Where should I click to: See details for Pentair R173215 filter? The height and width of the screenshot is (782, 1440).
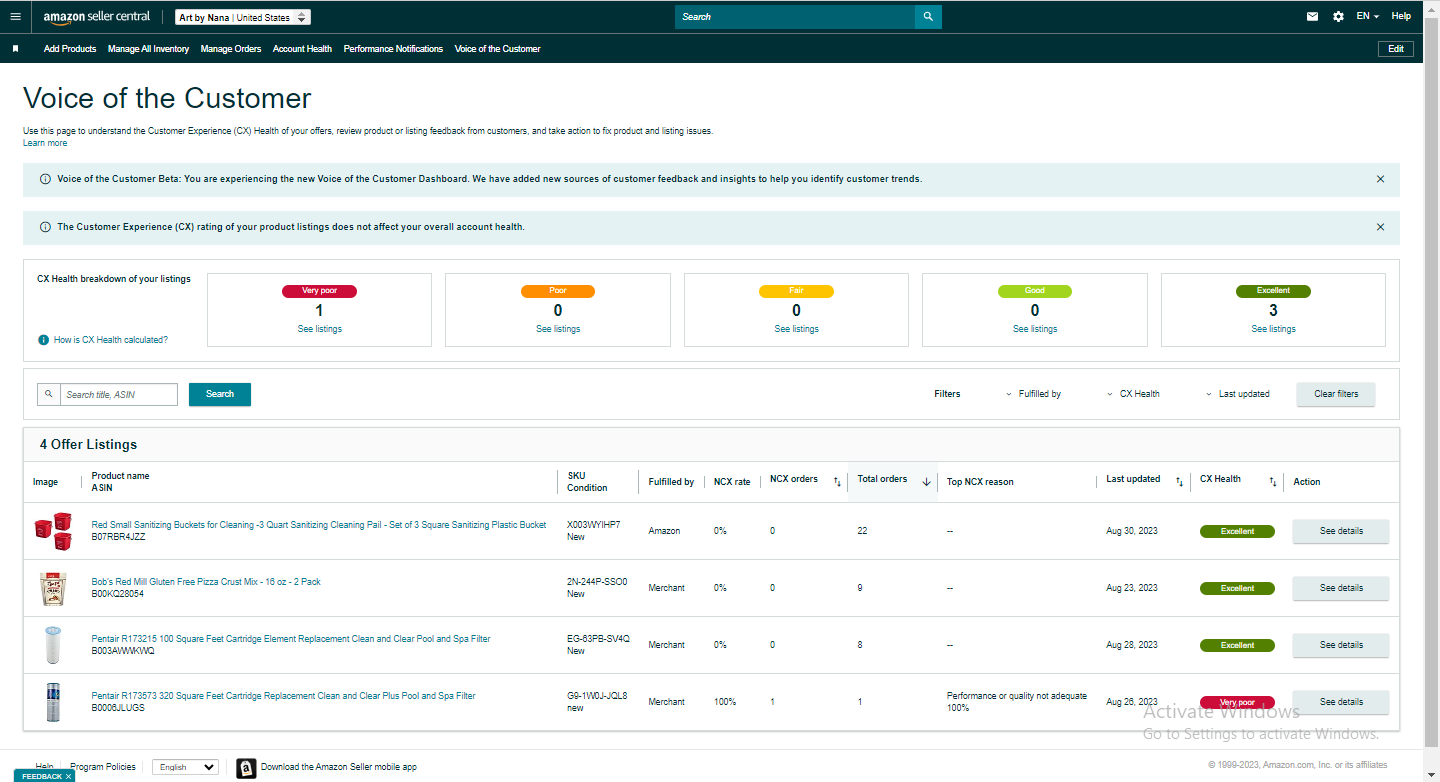[x=1341, y=645]
